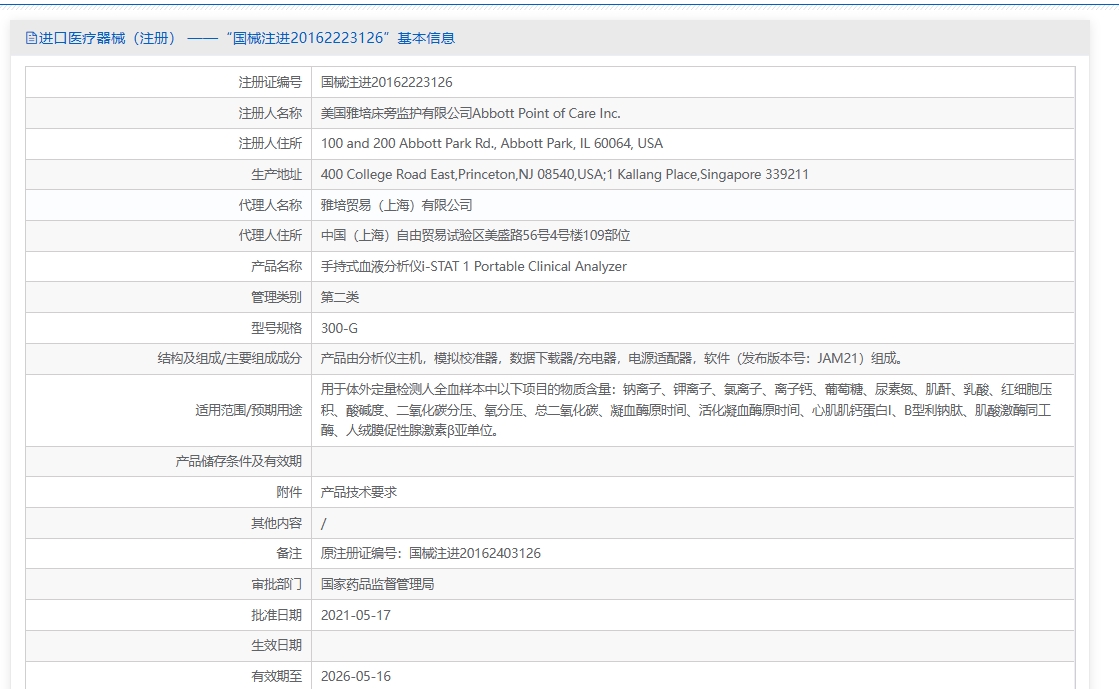Viewport: 1119px width, 689px height.
Task: Click the 其他内容 label
Action: tap(276, 523)
